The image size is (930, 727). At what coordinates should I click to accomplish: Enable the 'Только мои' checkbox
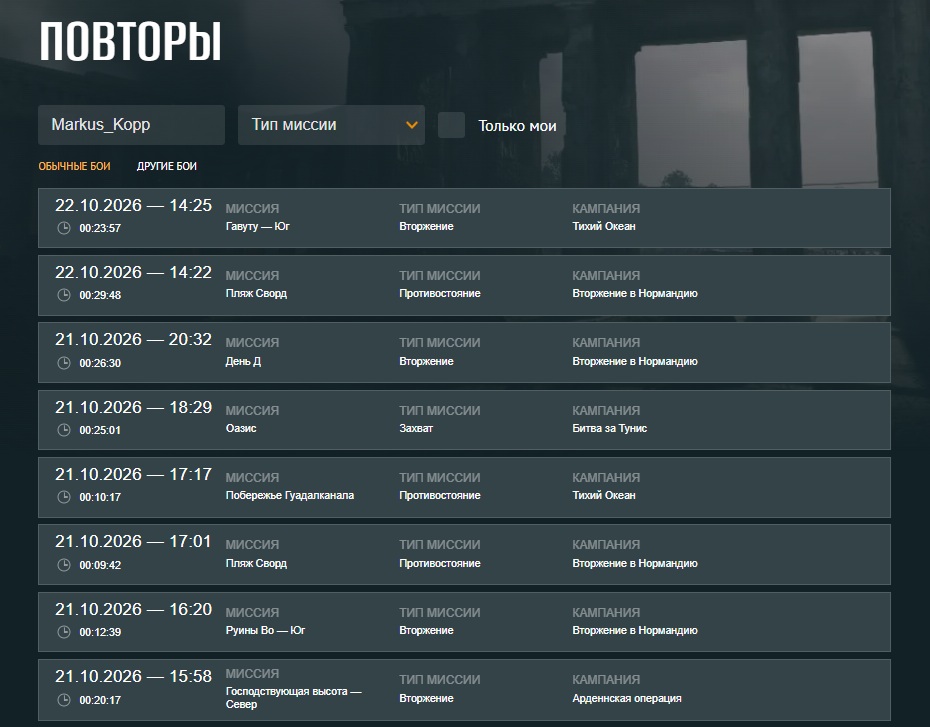pos(451,125)
